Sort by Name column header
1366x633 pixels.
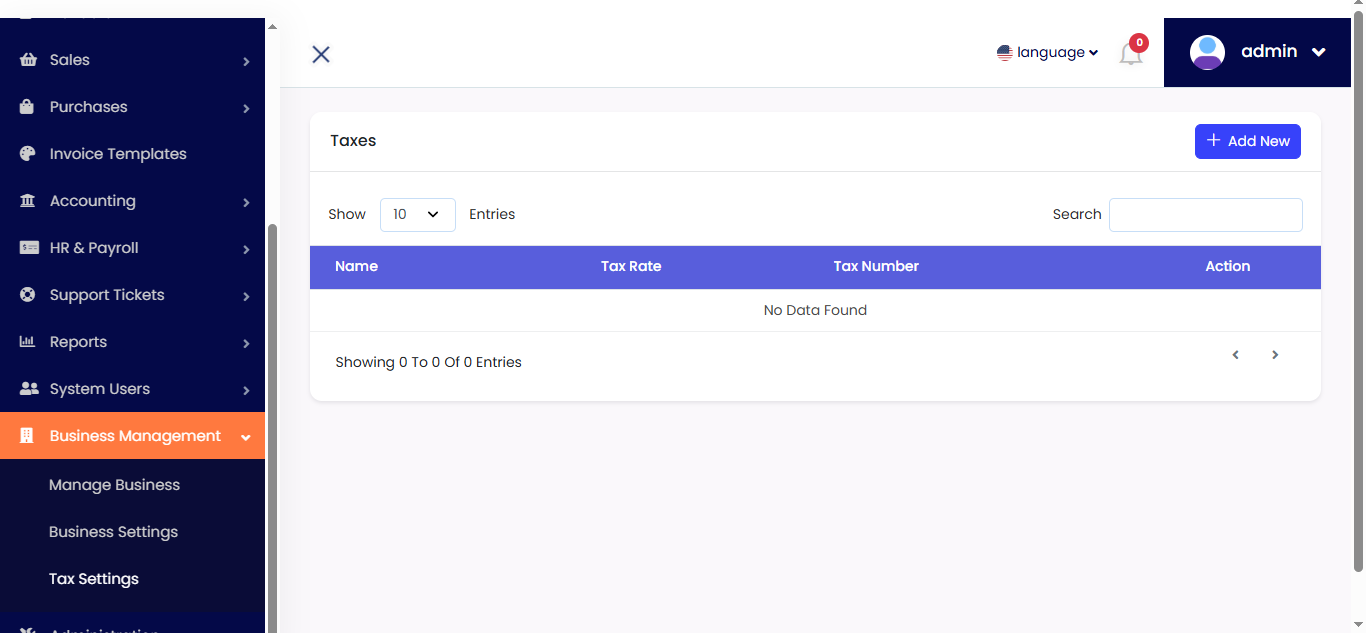coord(357,266)
